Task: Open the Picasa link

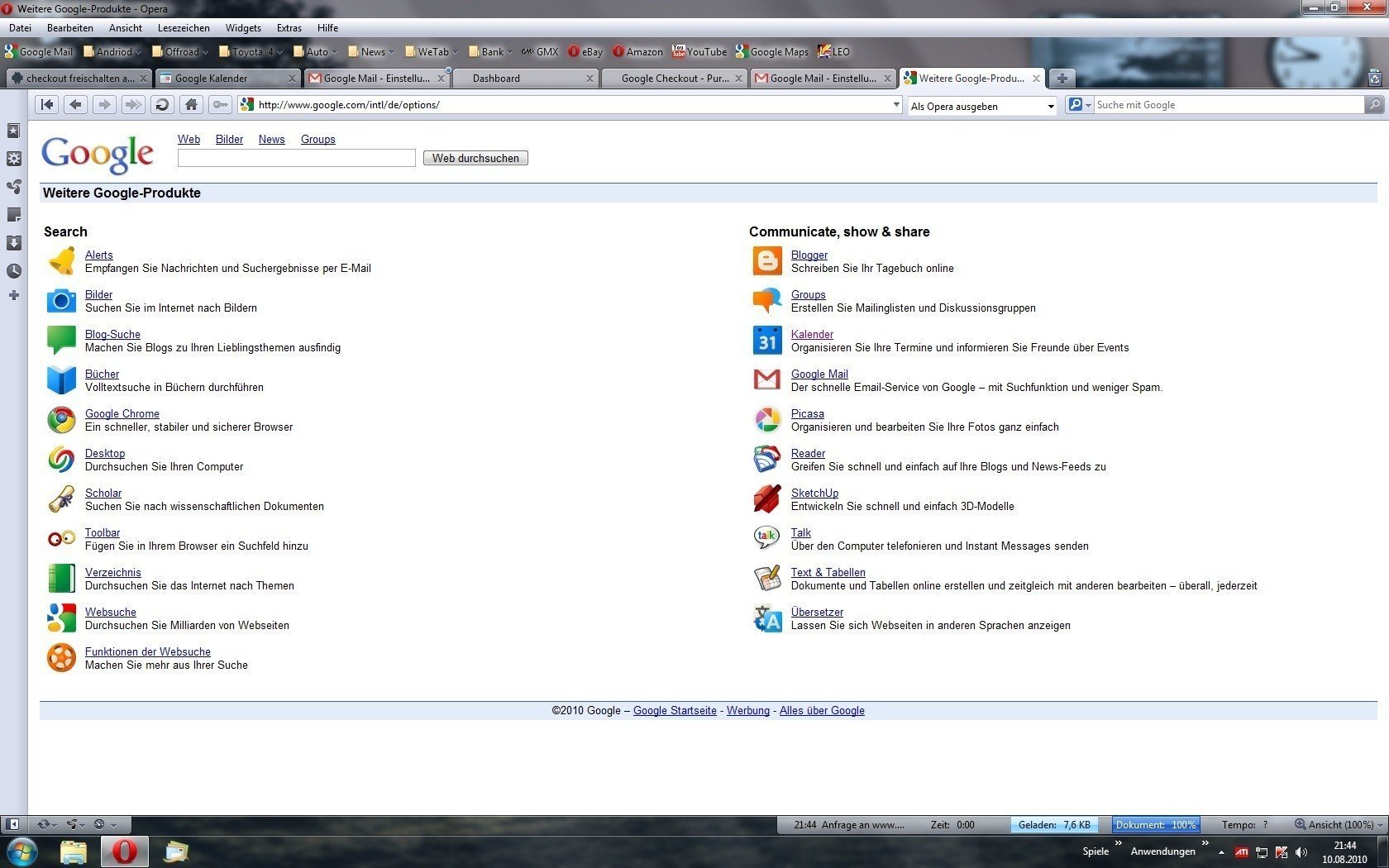Action: tap(807, 413)
